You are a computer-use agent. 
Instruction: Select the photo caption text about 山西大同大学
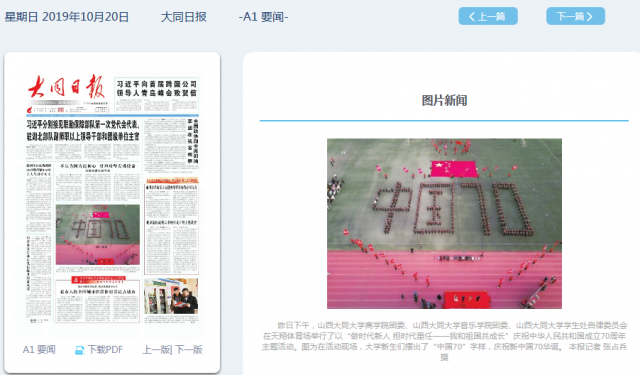[x=444, y=341]
